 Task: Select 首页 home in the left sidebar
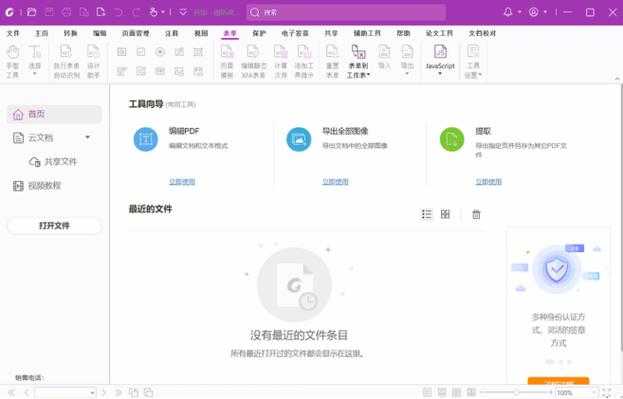pyautogui.click(x=54, y=114)
